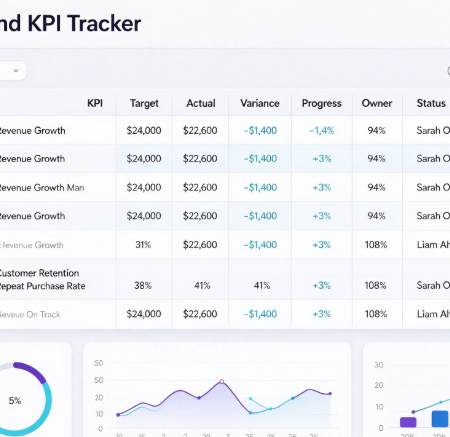Click "-$1,400" in the On Track row
Image resolution: width=450 pixels, height=437 pixels.
tap(260, 314)
